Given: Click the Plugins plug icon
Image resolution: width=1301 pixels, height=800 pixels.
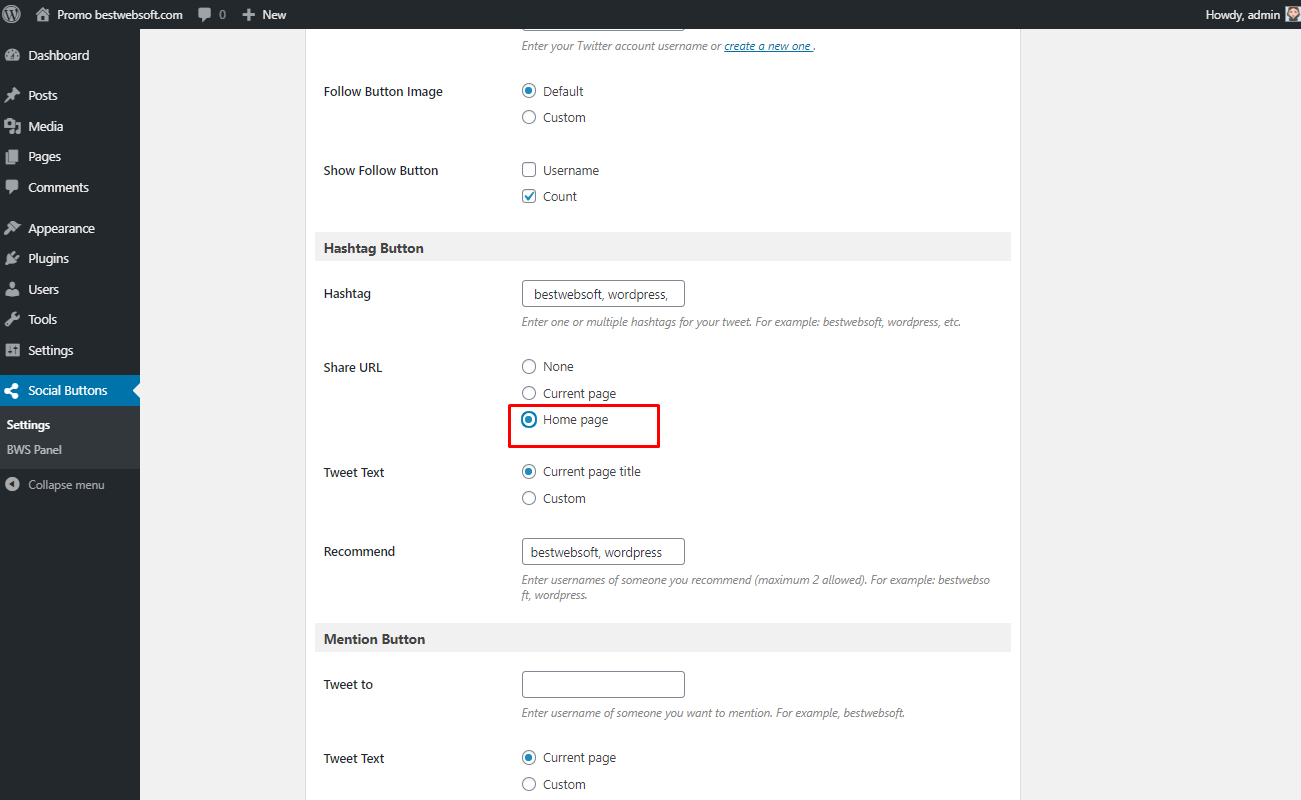Looking at the screenshot, I should pyautogui.click(x=13, y=258).
